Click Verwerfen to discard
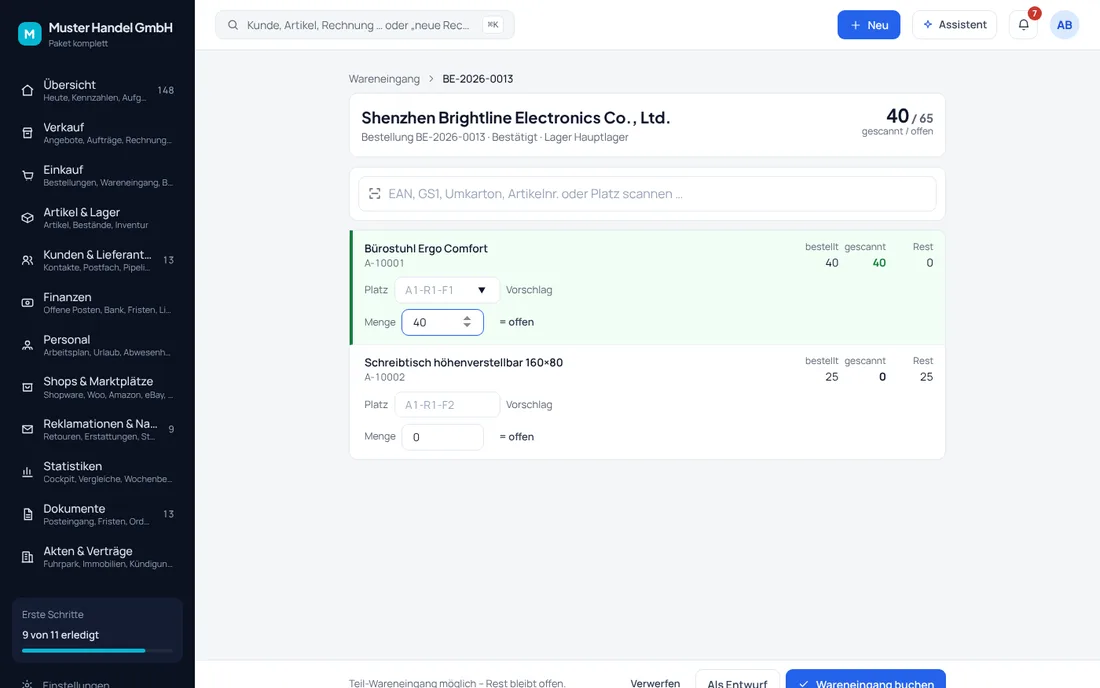Screen dimensions: 1100x688 pos(655,682)
